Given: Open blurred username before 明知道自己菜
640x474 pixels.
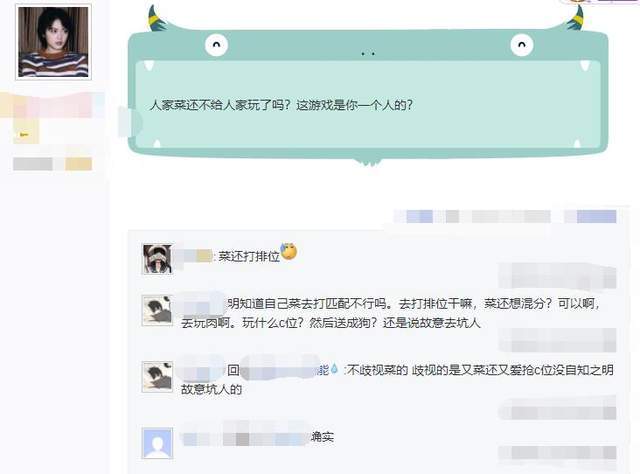Looking at the screenshot, I should pos(201,303).
